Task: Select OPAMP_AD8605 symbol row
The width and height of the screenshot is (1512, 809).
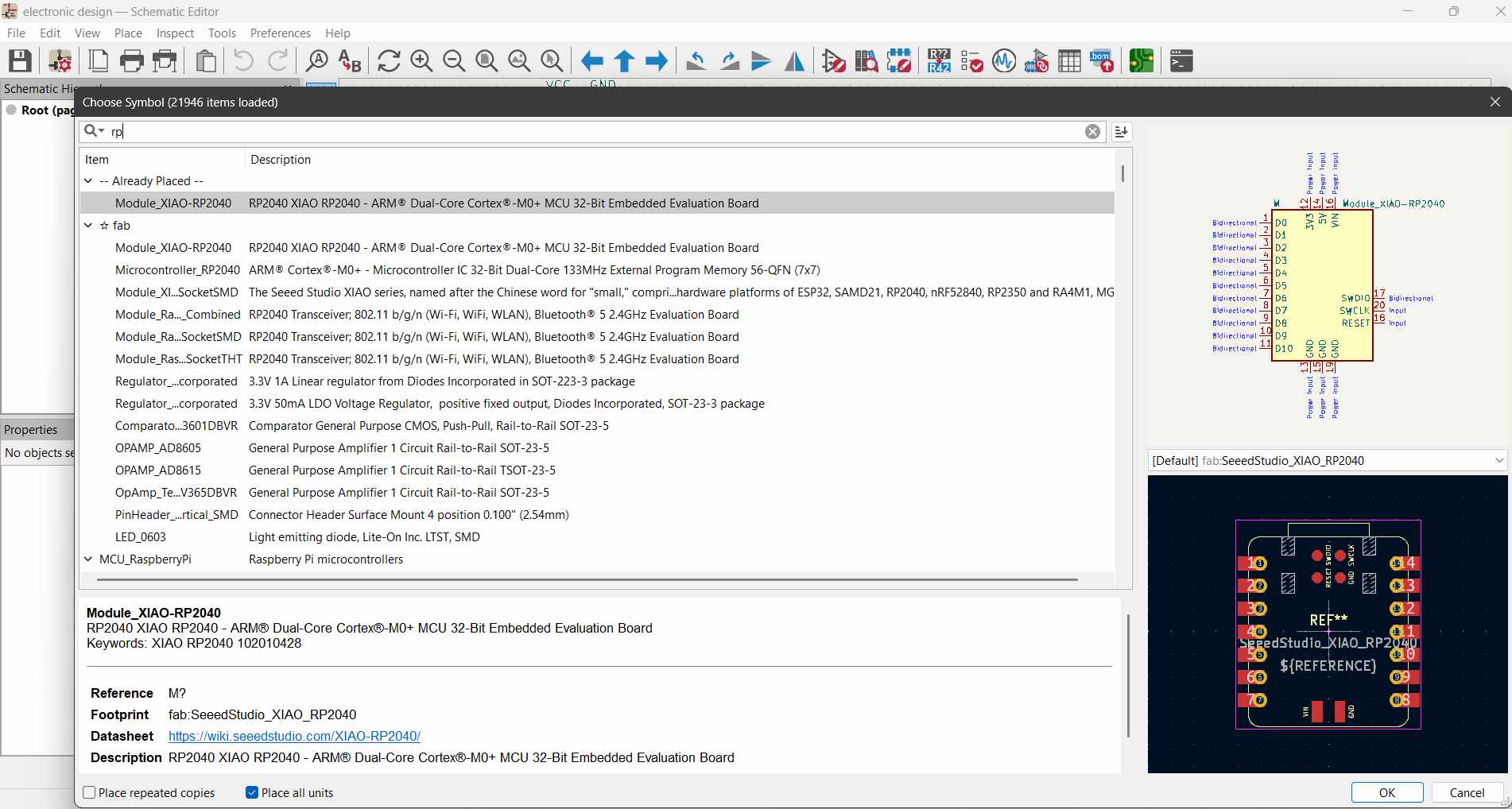Action: (597, 448)
